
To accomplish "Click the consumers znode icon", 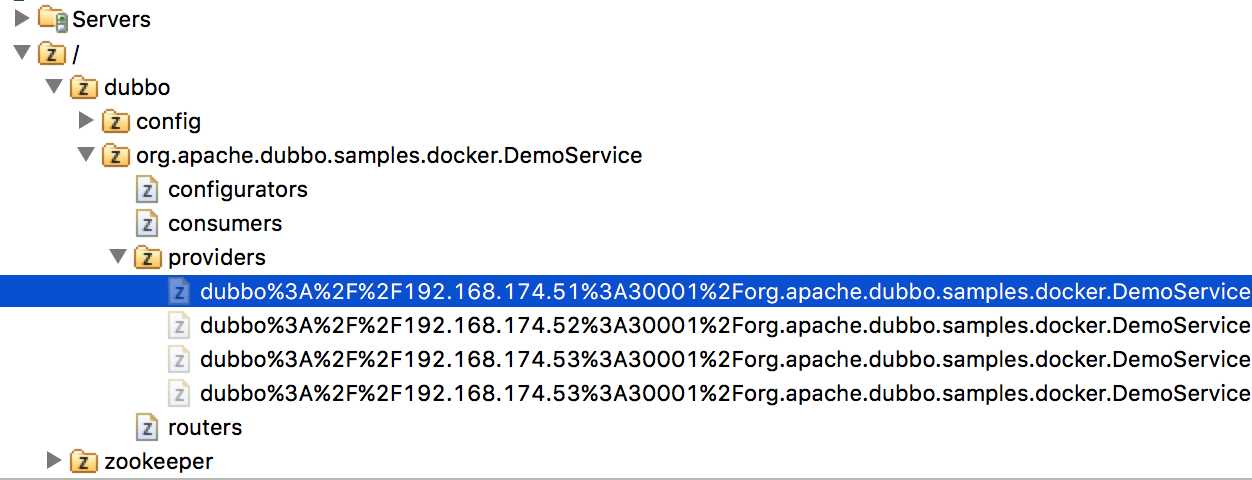I will [x=147, y=223].
